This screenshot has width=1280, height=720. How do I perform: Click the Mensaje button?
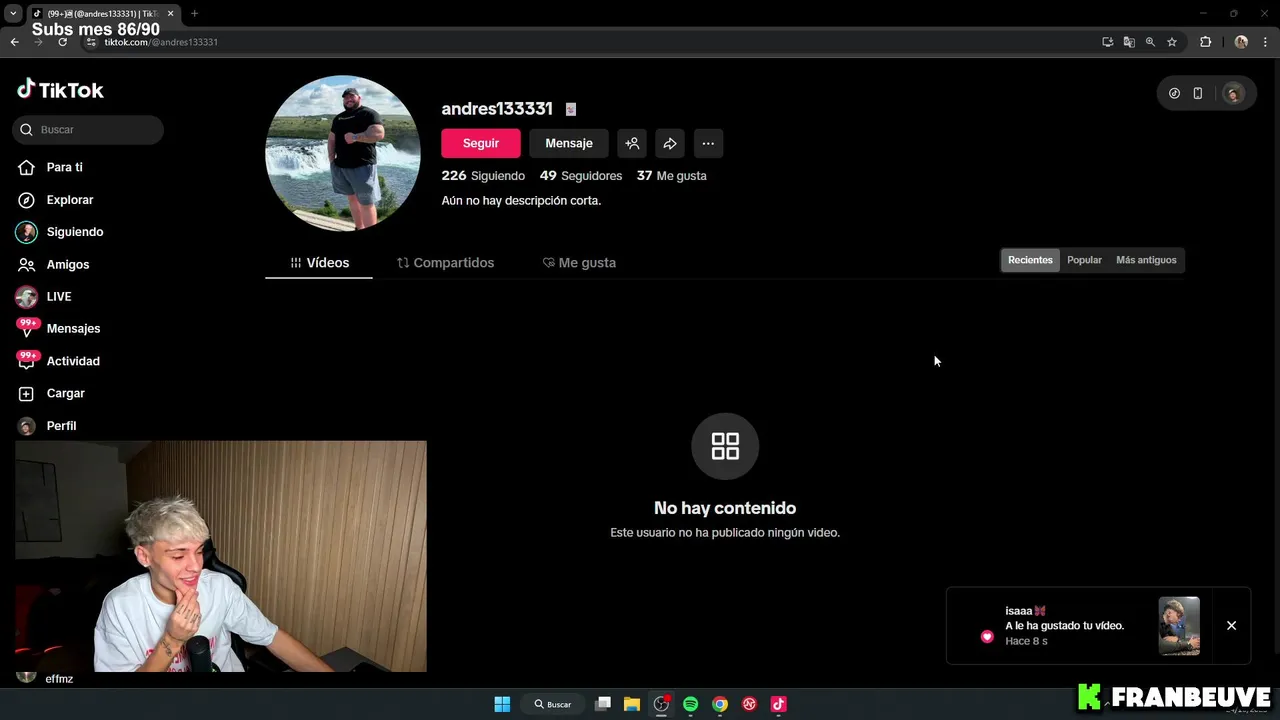click(x=569, y=143)
